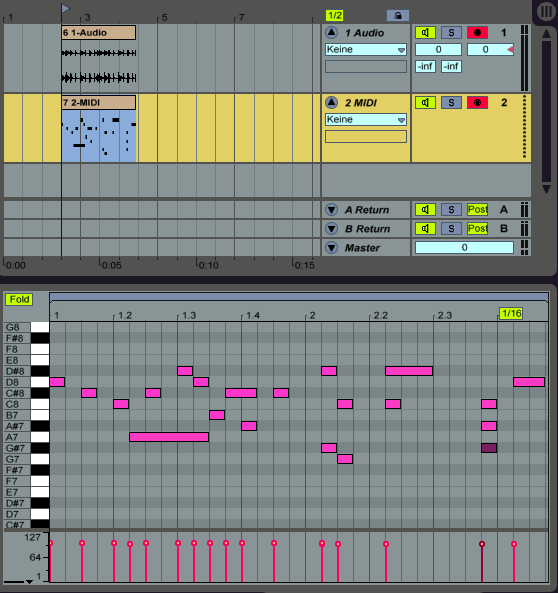Click the lock envelopes padlock icon

398,16
